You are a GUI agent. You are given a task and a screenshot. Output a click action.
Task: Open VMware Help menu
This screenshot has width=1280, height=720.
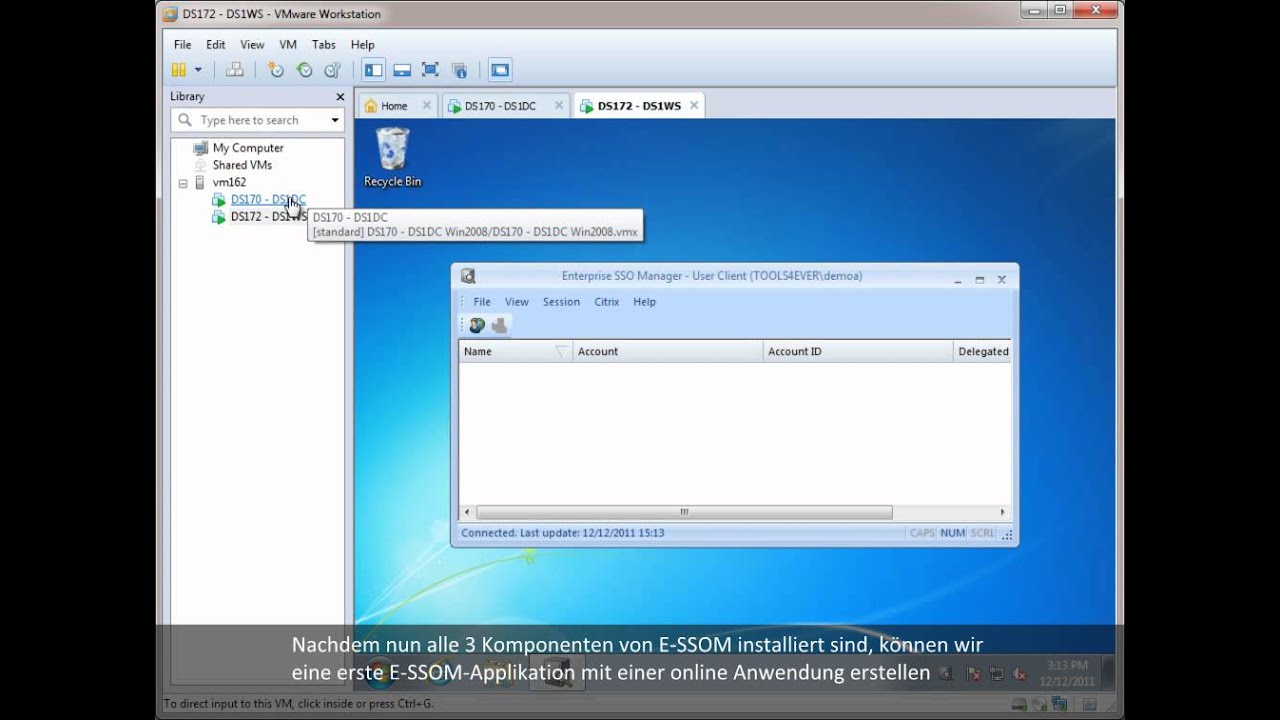(362, 45)
